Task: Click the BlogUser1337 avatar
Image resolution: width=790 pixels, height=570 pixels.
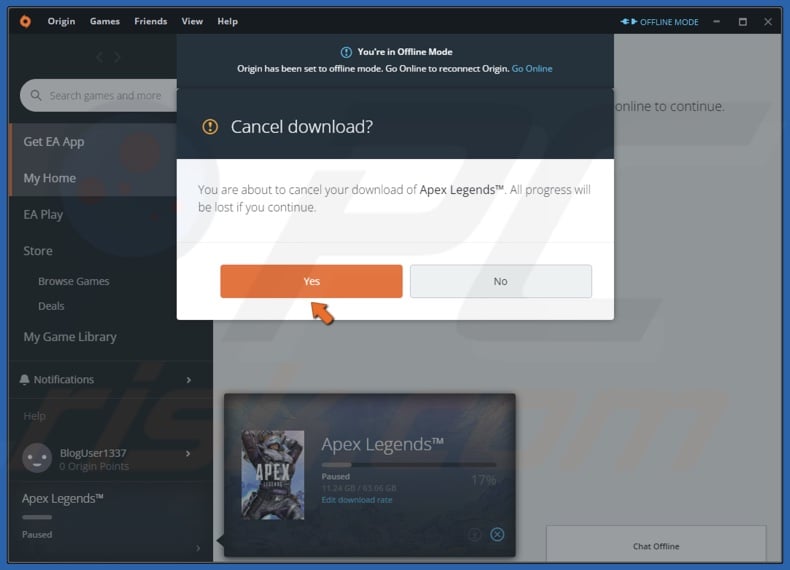Action: coord(37,458)
